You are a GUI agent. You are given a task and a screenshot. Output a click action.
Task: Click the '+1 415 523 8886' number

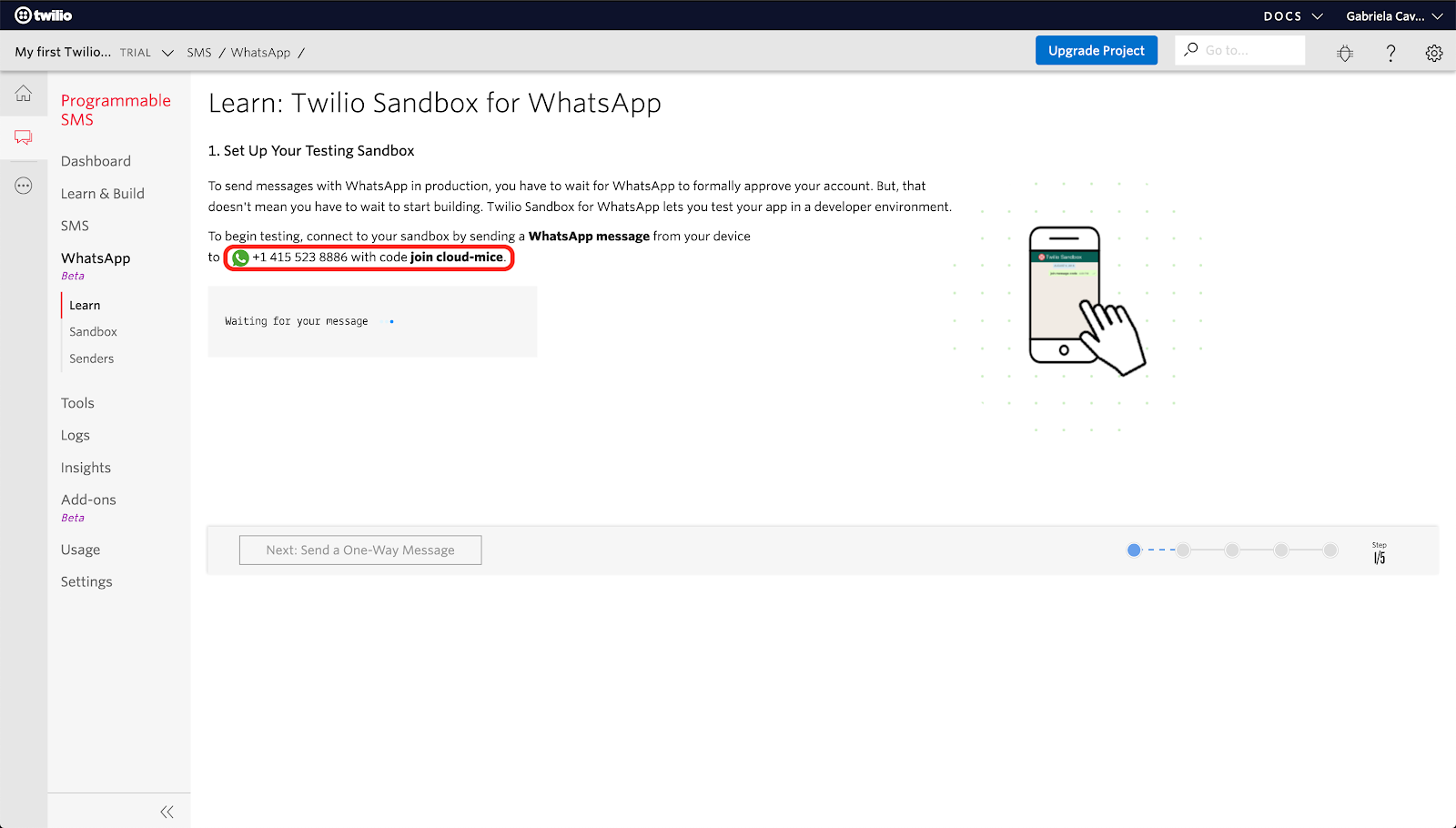click(x=300, y=257)
